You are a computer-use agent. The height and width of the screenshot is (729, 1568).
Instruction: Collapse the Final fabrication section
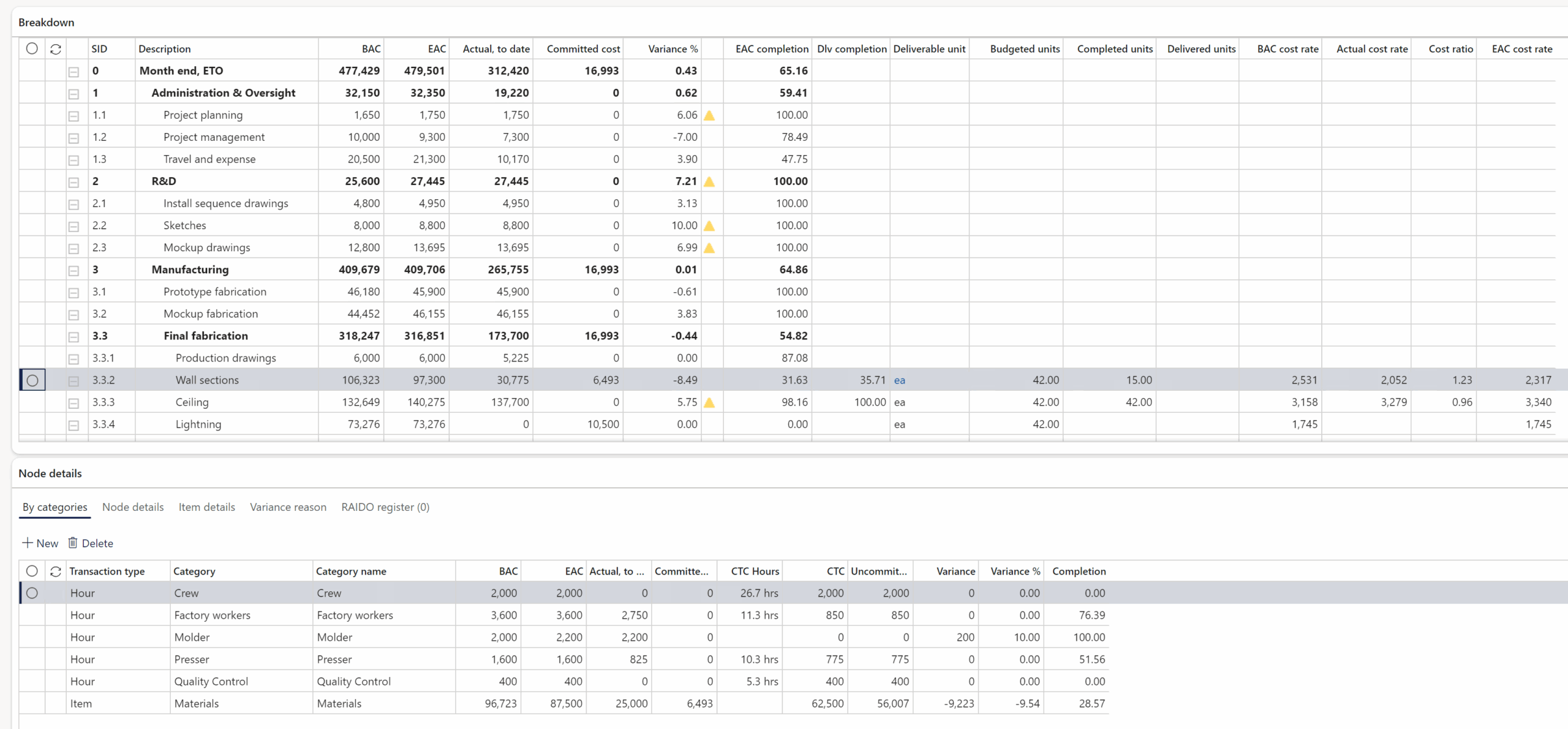tap(73, 336)
